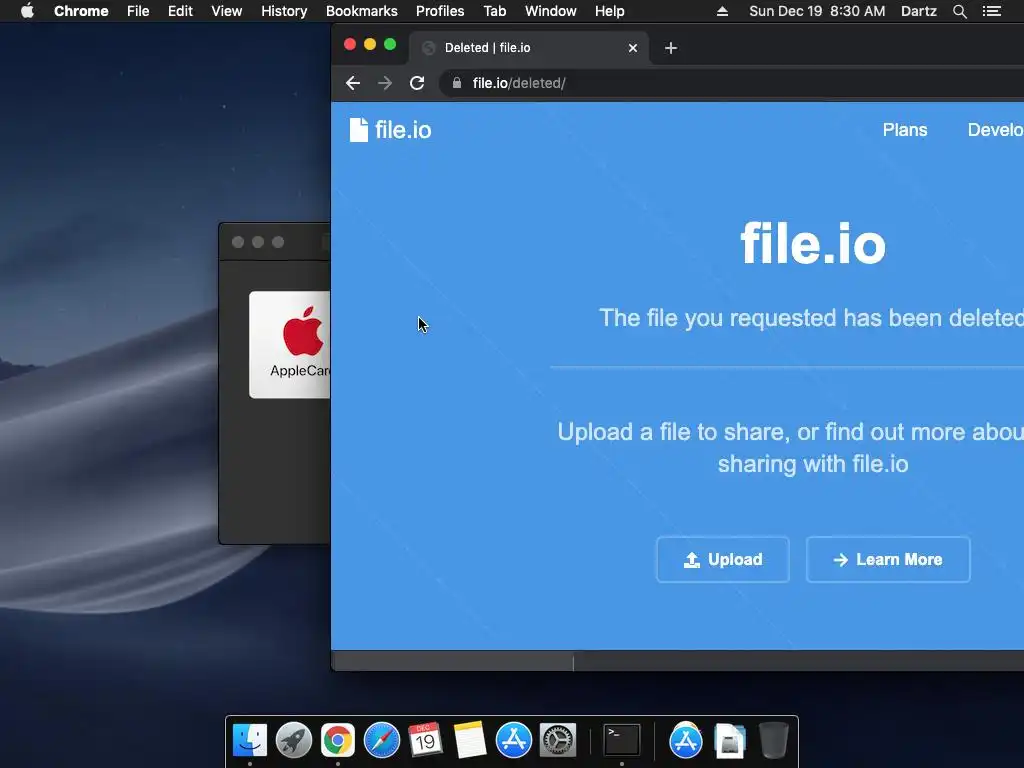1024x768 pixels.
Task: Open the Apple menu
Action: [27, 11]
